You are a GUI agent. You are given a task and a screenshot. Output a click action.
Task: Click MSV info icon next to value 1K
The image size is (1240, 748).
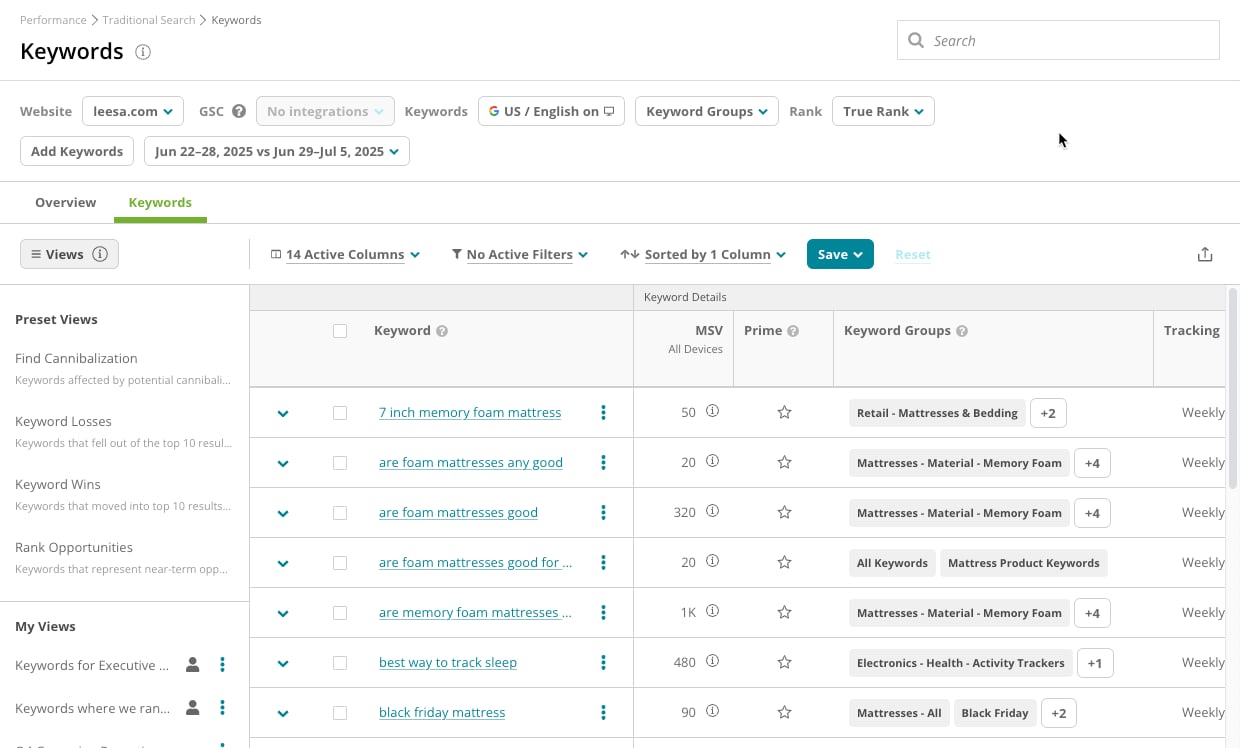click(x=712, y=611)
